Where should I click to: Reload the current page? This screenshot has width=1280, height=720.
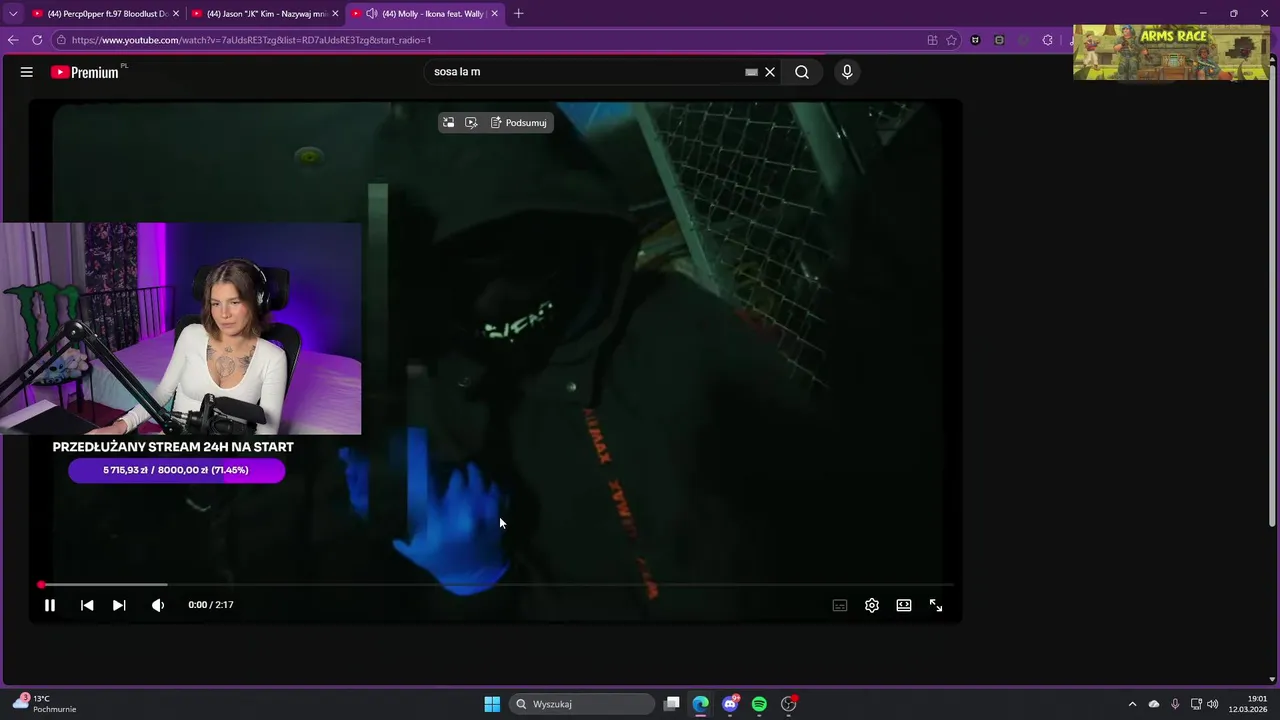37,40
